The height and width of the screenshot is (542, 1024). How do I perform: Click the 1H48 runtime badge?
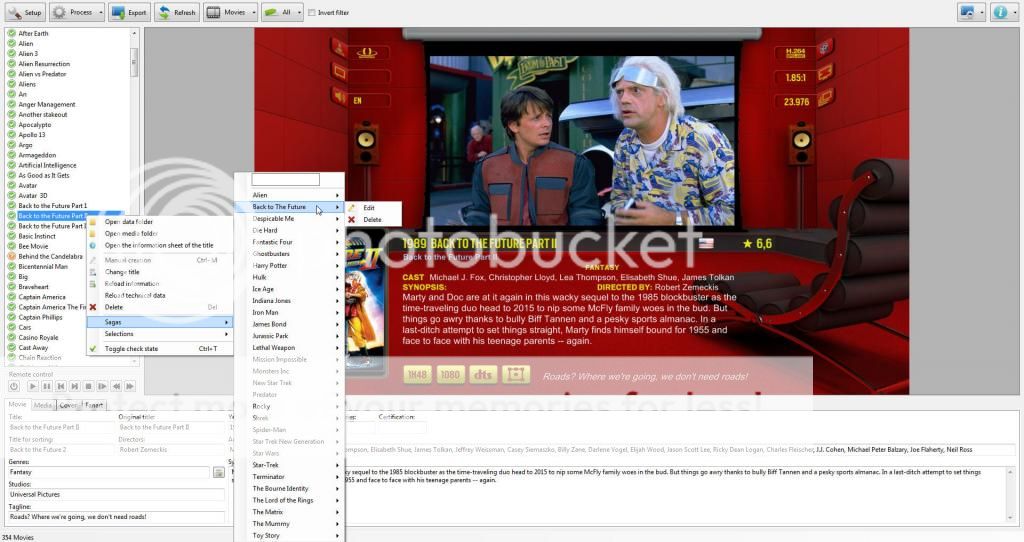pyautogui.click(x=417, y=375)
